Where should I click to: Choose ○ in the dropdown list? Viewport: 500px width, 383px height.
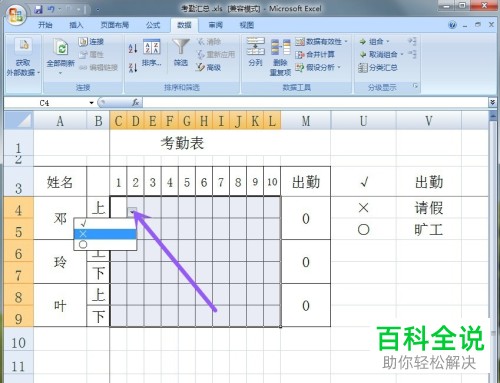[105, 244]
